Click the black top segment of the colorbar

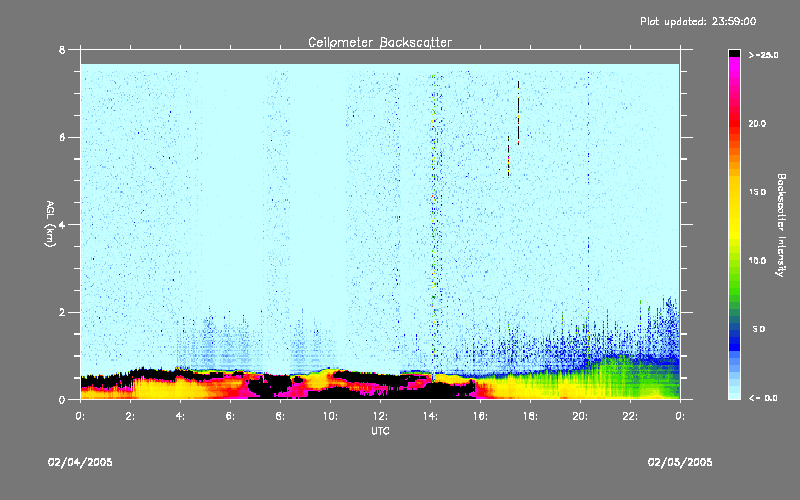click(734, 53)
